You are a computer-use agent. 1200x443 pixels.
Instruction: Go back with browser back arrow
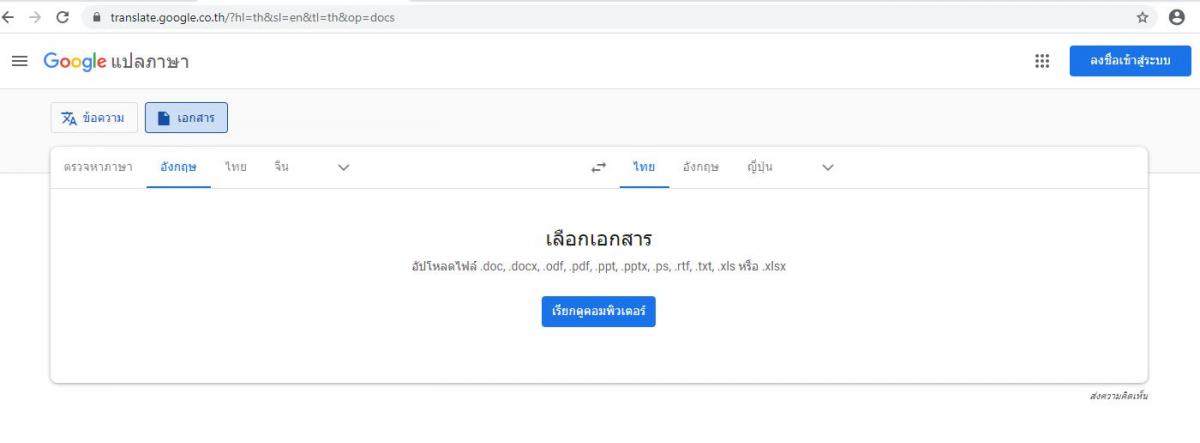coord(9,17)
